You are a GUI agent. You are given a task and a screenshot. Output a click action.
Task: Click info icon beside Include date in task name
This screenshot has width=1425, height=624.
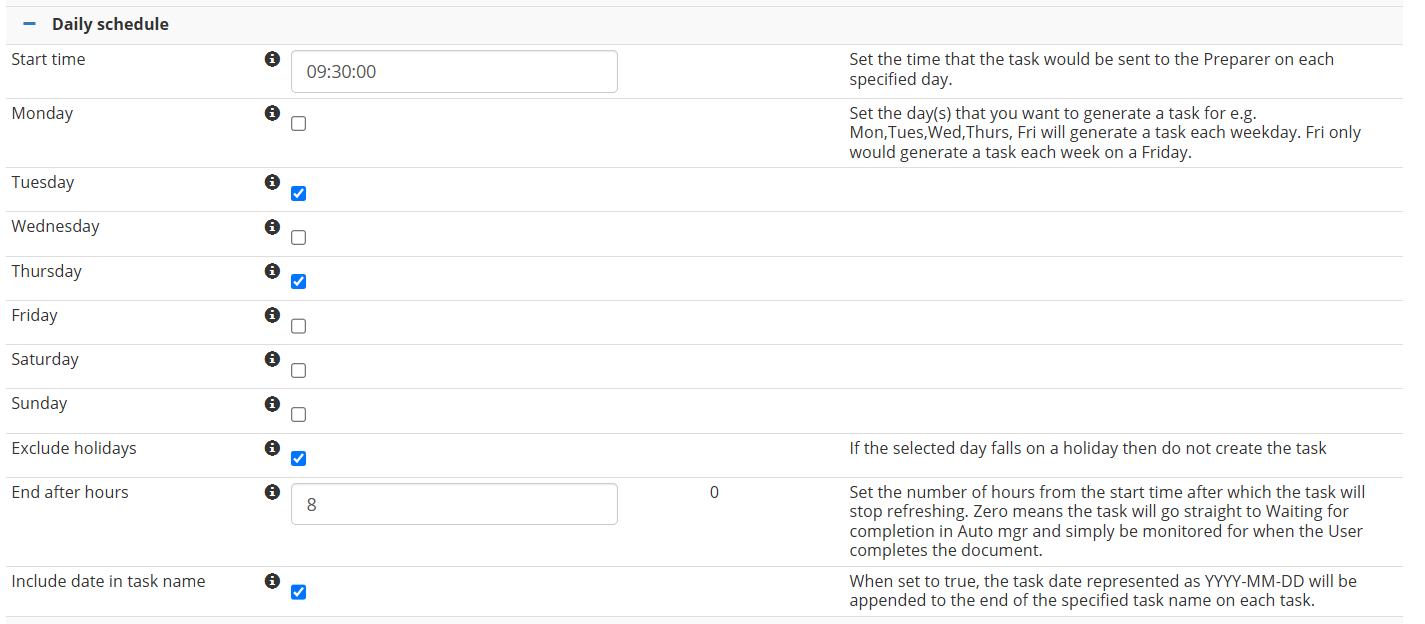click(272, 581)
